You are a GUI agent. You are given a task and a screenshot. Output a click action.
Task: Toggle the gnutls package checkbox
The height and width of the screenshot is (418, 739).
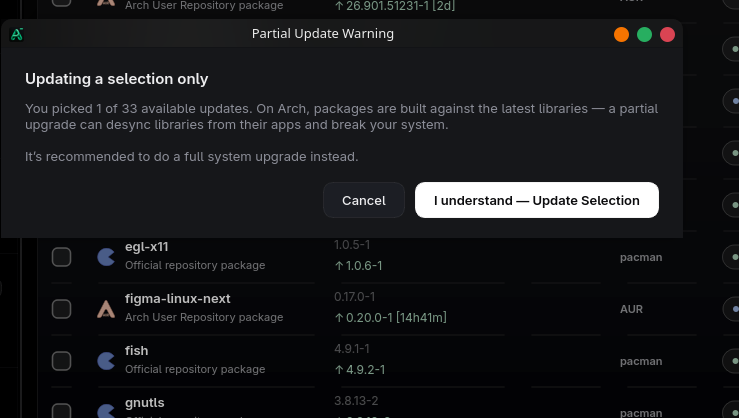pyautogui.click(x=61, y=410)
